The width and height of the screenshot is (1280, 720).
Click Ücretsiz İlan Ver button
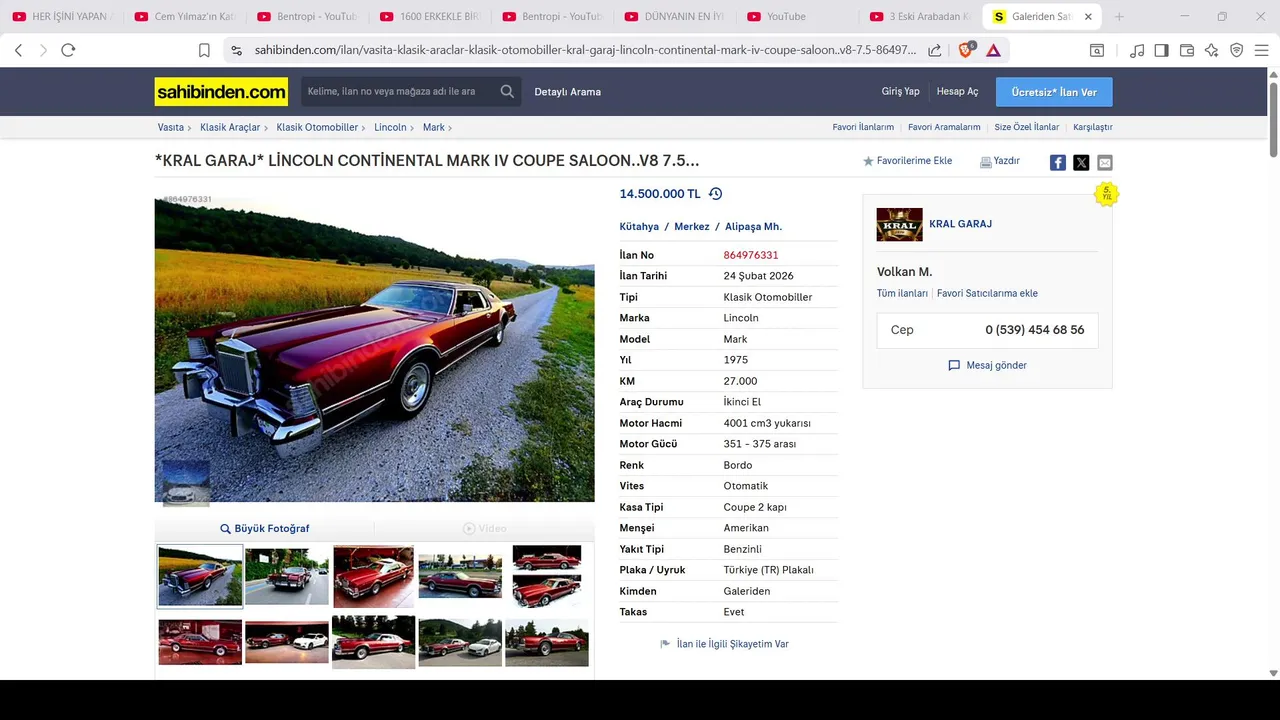pos(1054,92)
